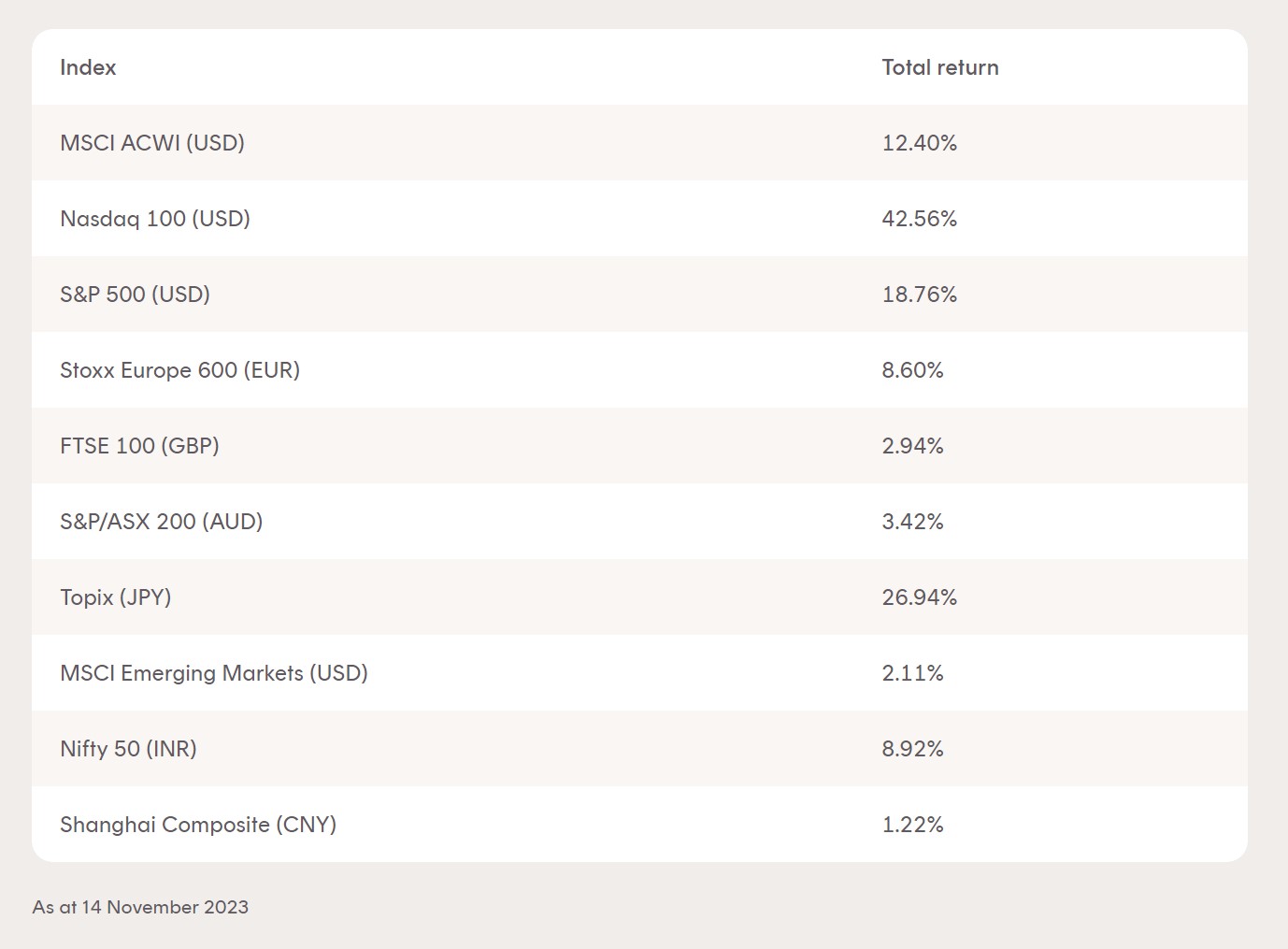Click the 18.76% return value
Screen dimensions: 1288x949
point(919,295)
